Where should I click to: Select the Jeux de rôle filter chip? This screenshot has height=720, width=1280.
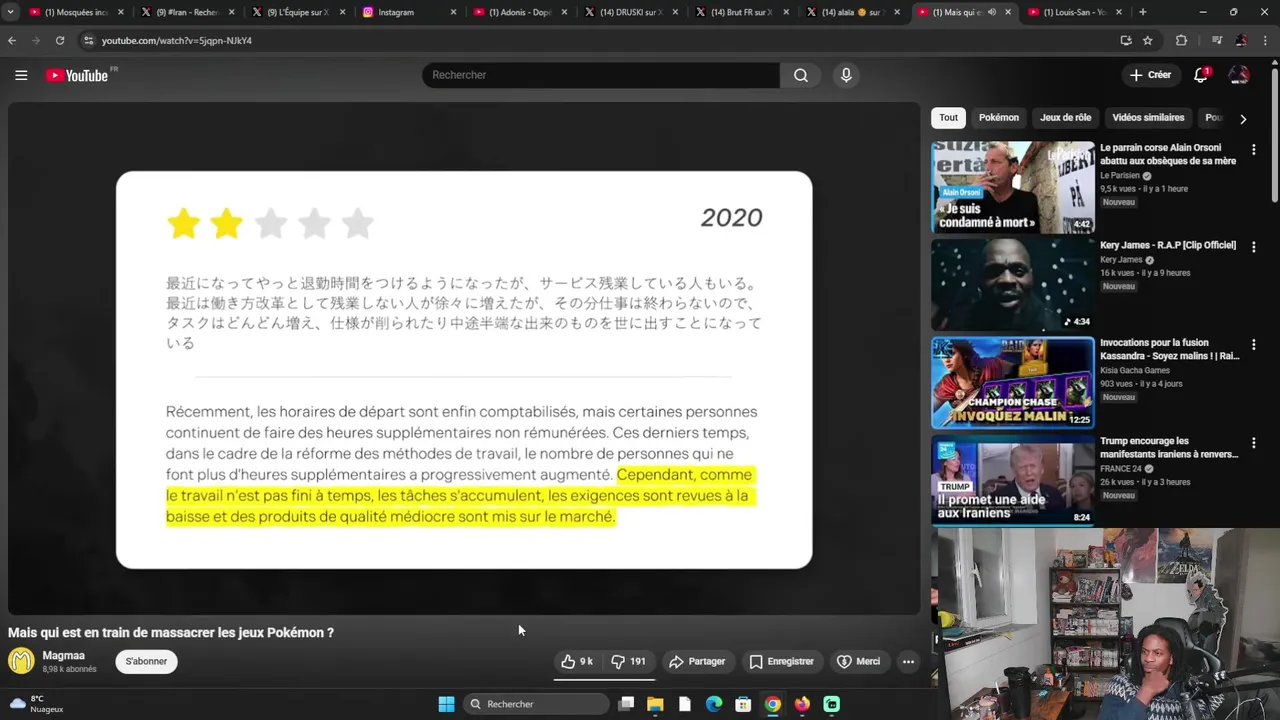[x=1065, y=118]
